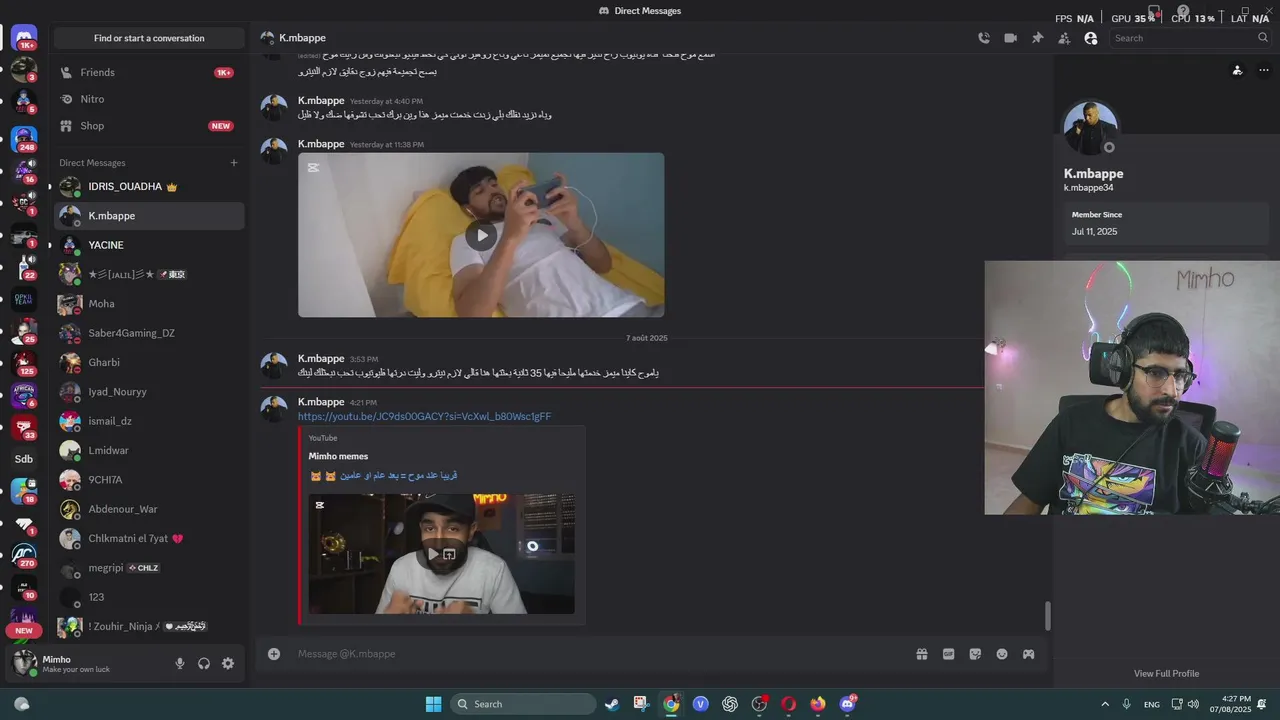This screenshot has width=1280, height=720.
Task: Toggle the user profile panel icon
Action: click(1091, 38)
